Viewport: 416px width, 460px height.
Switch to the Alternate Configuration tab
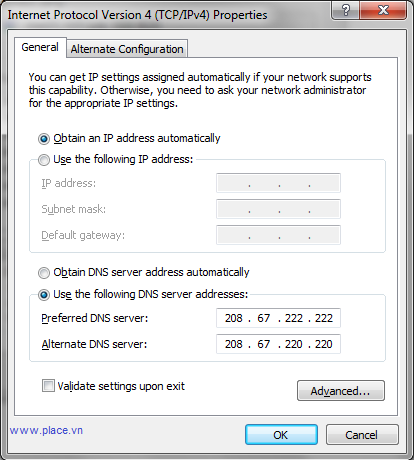point(127,49)
